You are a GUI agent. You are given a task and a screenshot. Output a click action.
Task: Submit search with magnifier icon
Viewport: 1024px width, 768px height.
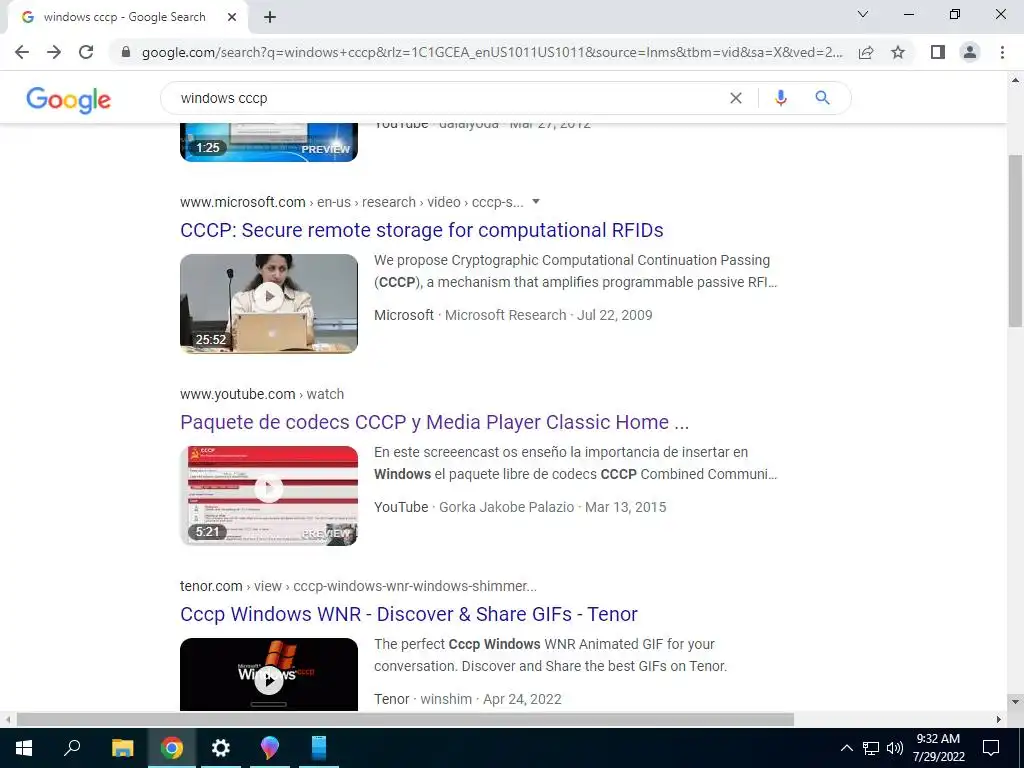(x=822, y=98)
